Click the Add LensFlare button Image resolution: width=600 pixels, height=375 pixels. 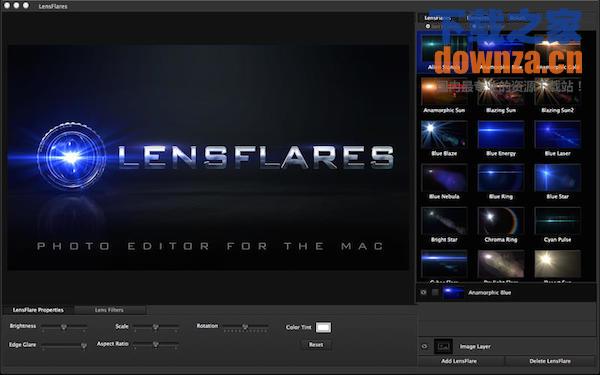[459, 361]
